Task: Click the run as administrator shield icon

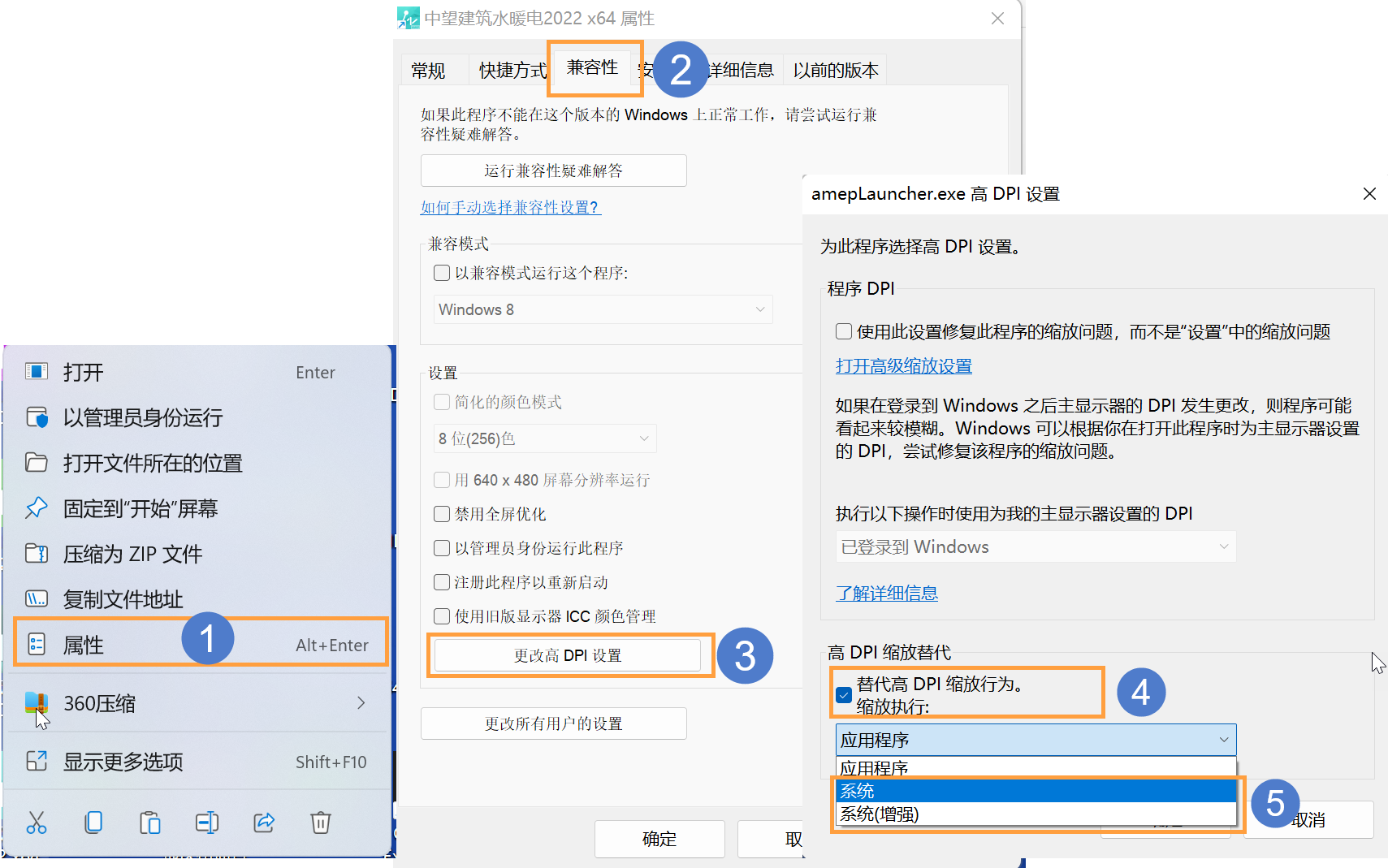Action: 37,417
